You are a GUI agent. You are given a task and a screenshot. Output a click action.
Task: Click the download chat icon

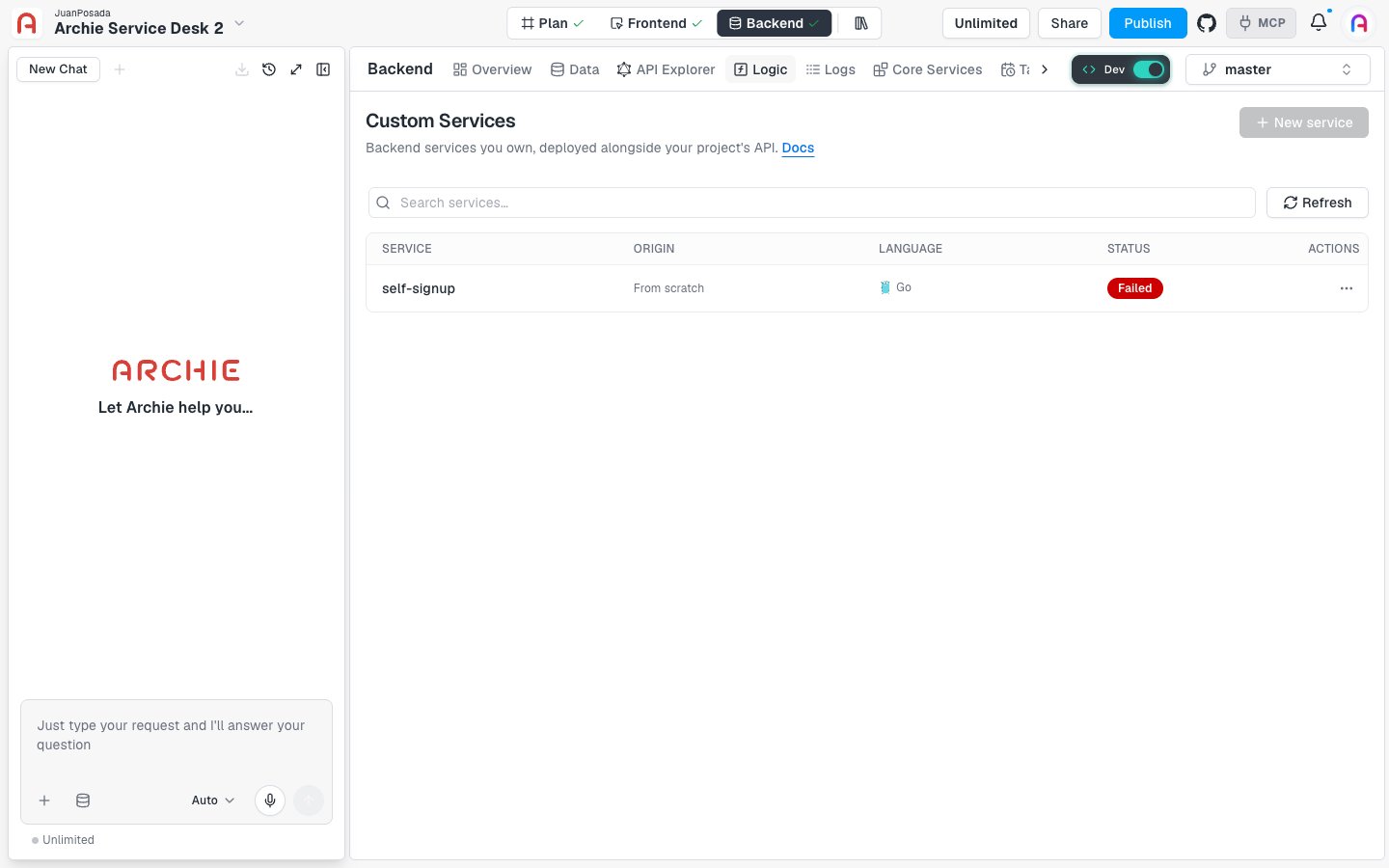[242, 69]
